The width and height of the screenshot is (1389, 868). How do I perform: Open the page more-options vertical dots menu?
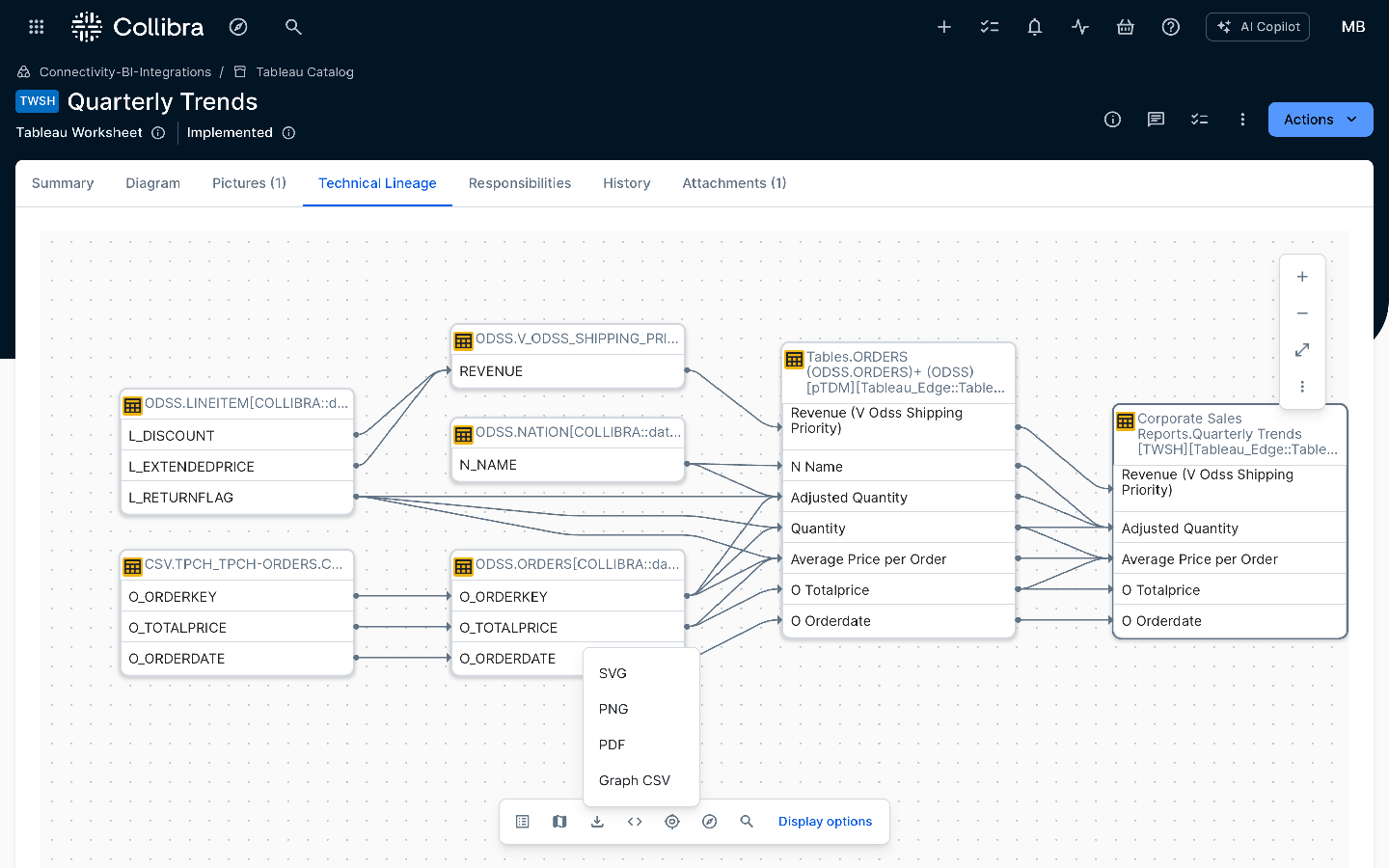click(1242, 120)
